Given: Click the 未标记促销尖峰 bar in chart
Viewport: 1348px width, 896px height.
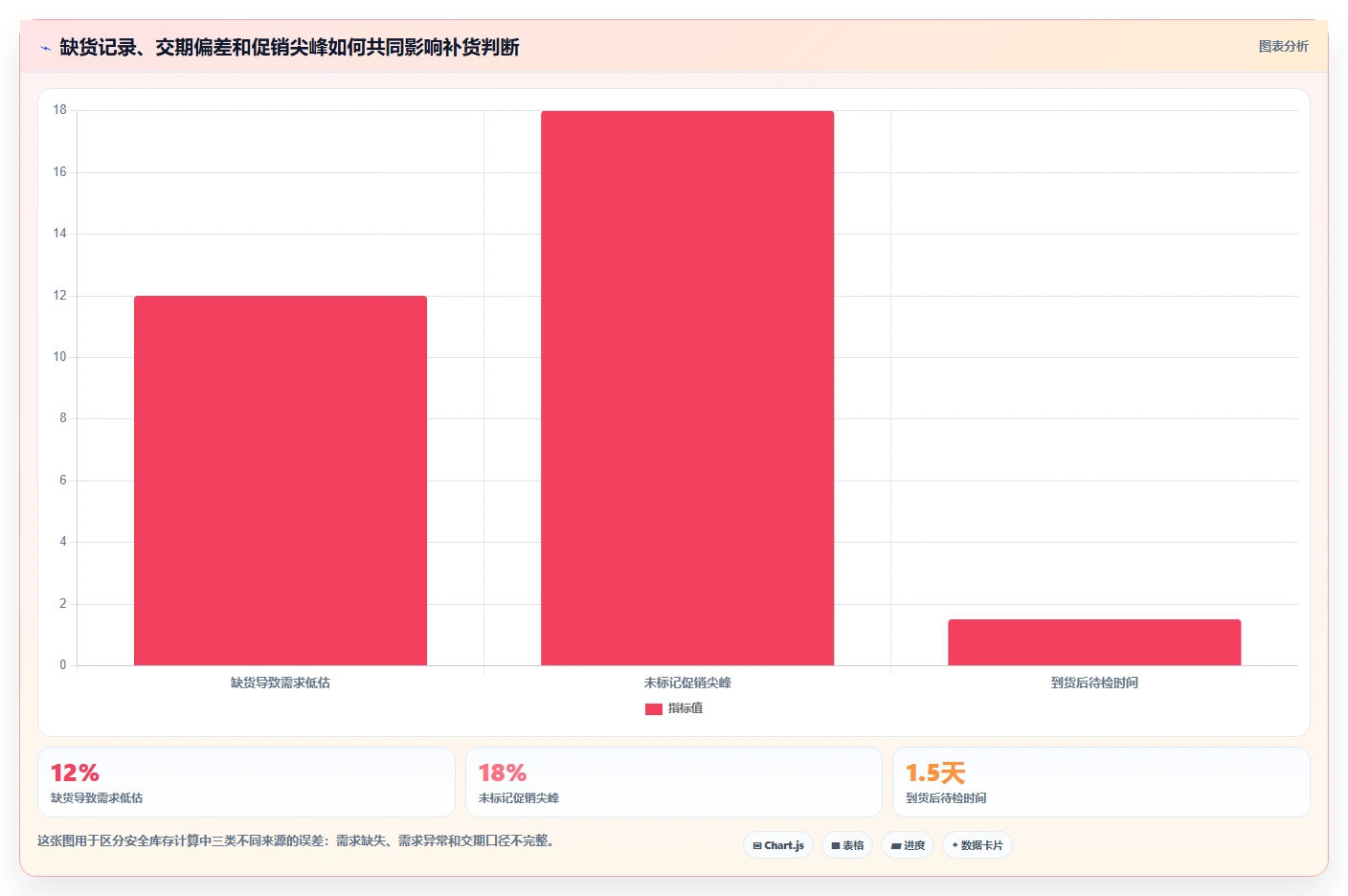Looking at the screenshot, I should [x=687, y=388].
